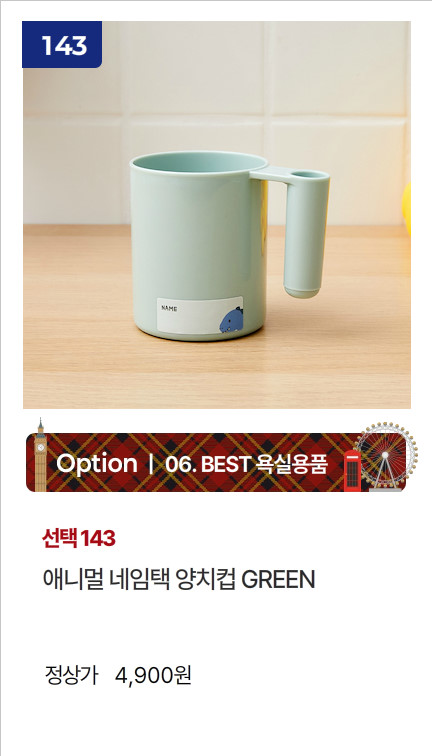This screenshot has width=432, height=756.
Task: Open the 애니멀 네임택 양치컵 GREEN product title
Action: click(179, 580)
